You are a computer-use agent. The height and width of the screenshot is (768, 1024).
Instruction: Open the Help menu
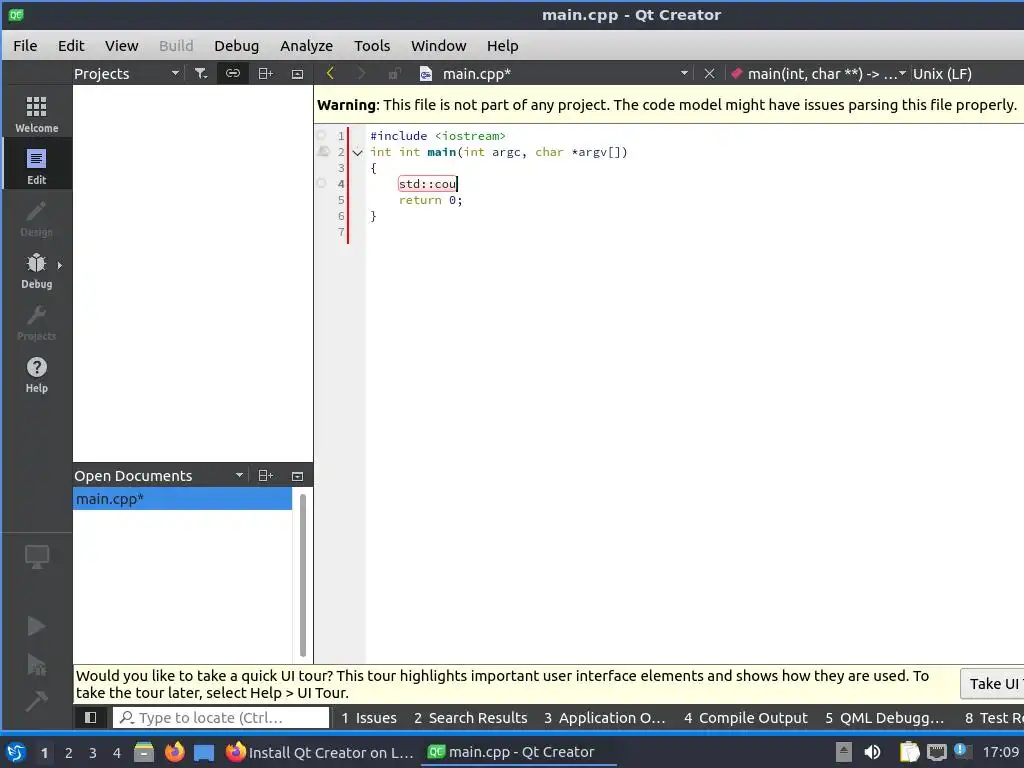pyautogui.click(x=502, y=46)
